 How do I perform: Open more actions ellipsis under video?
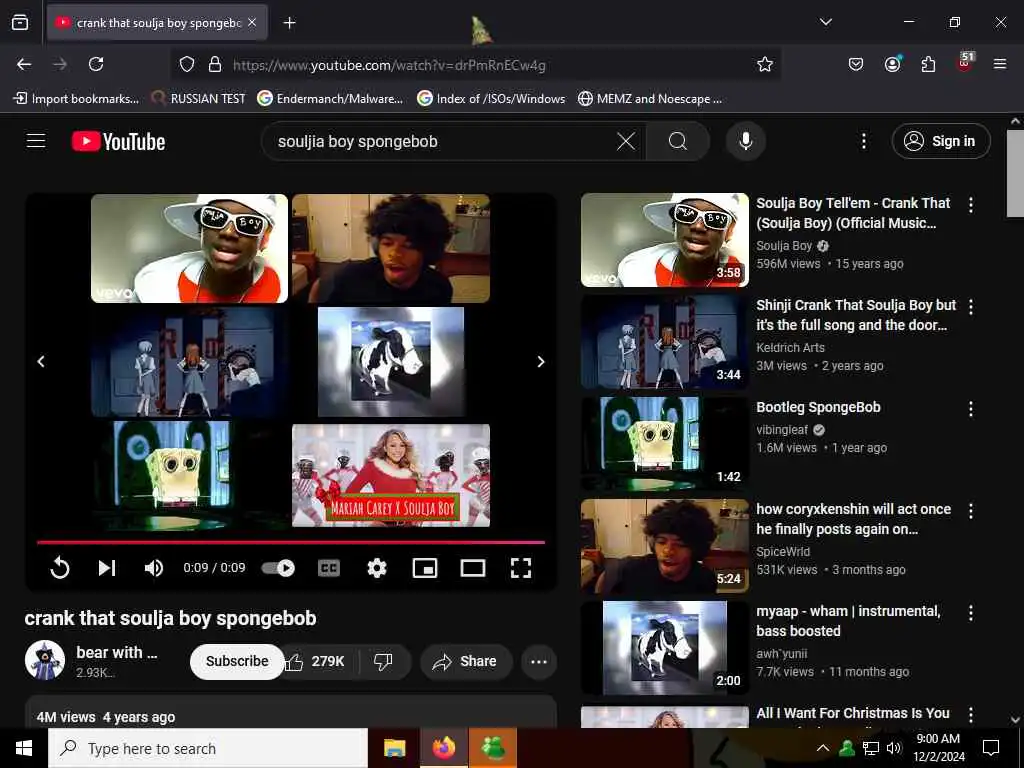click(539, 662)
